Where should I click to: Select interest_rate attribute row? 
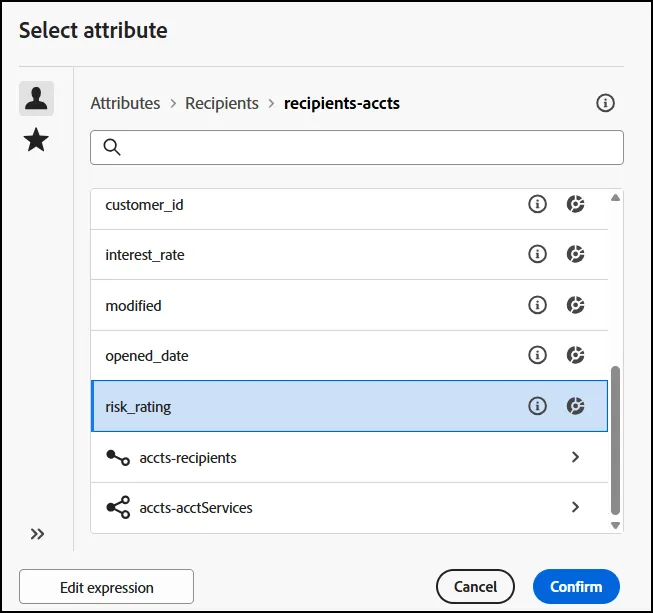[349, 254]
